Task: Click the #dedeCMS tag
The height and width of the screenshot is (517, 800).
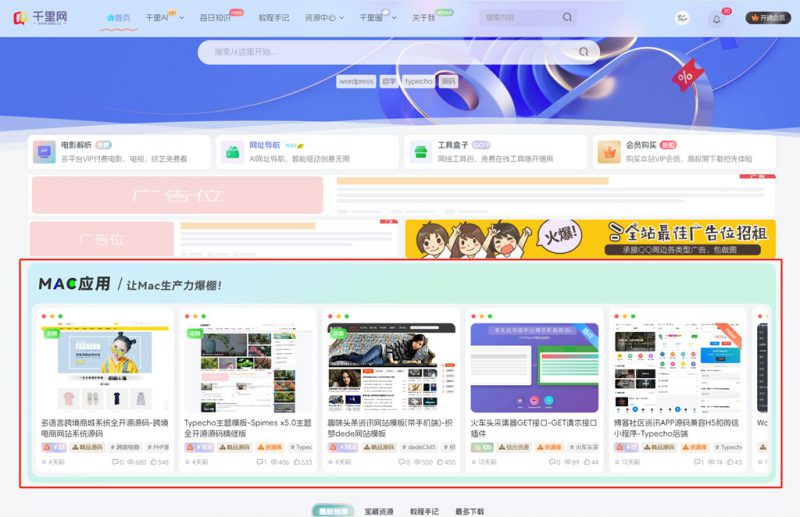Action: (418, 447)
